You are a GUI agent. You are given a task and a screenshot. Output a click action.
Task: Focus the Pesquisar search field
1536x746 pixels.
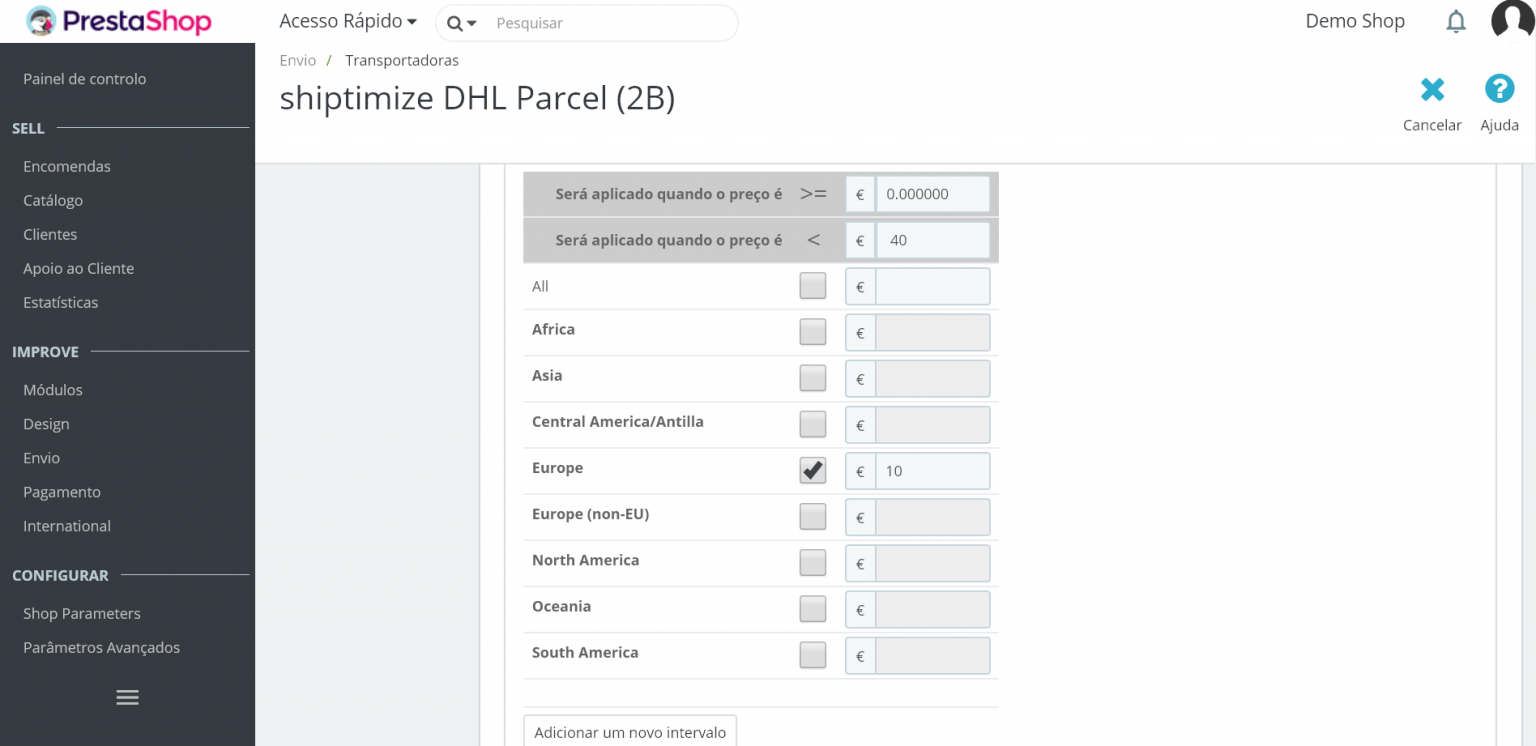tap(610, 23)
